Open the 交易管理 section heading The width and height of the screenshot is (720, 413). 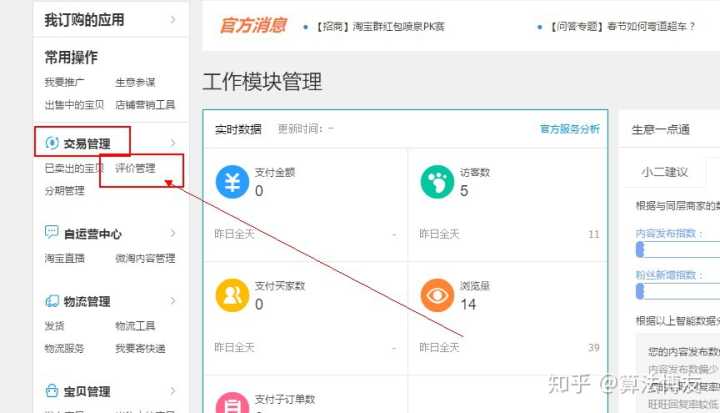87,144
